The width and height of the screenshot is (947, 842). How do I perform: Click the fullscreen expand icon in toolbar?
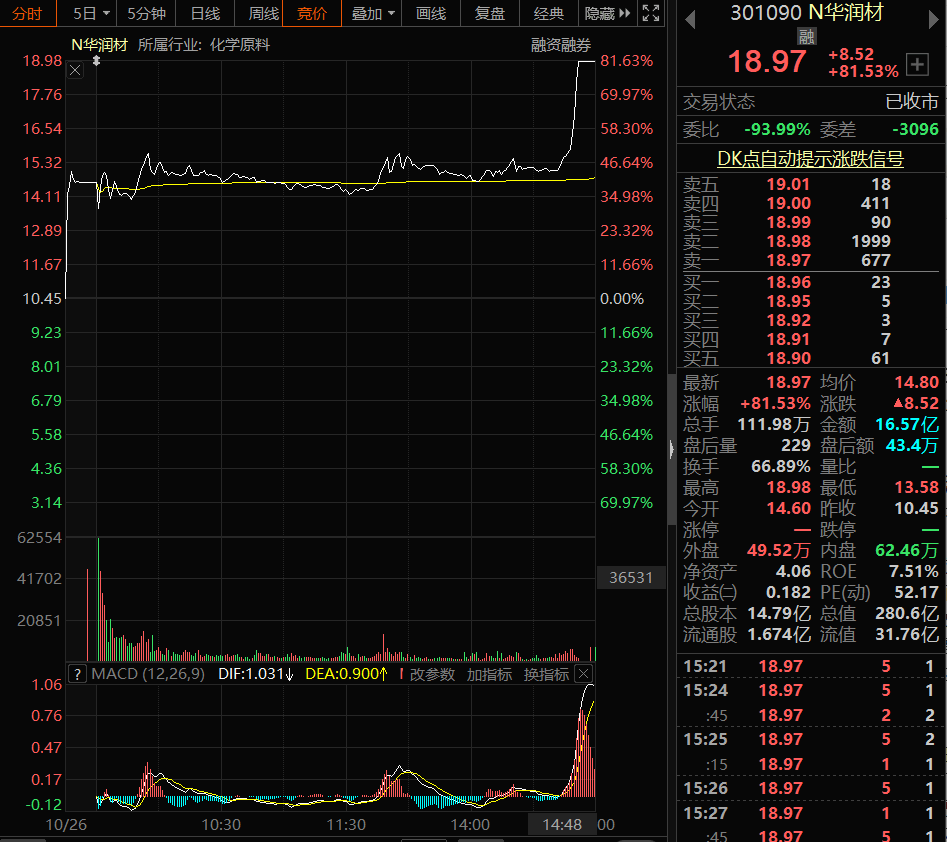click(650, 13)
